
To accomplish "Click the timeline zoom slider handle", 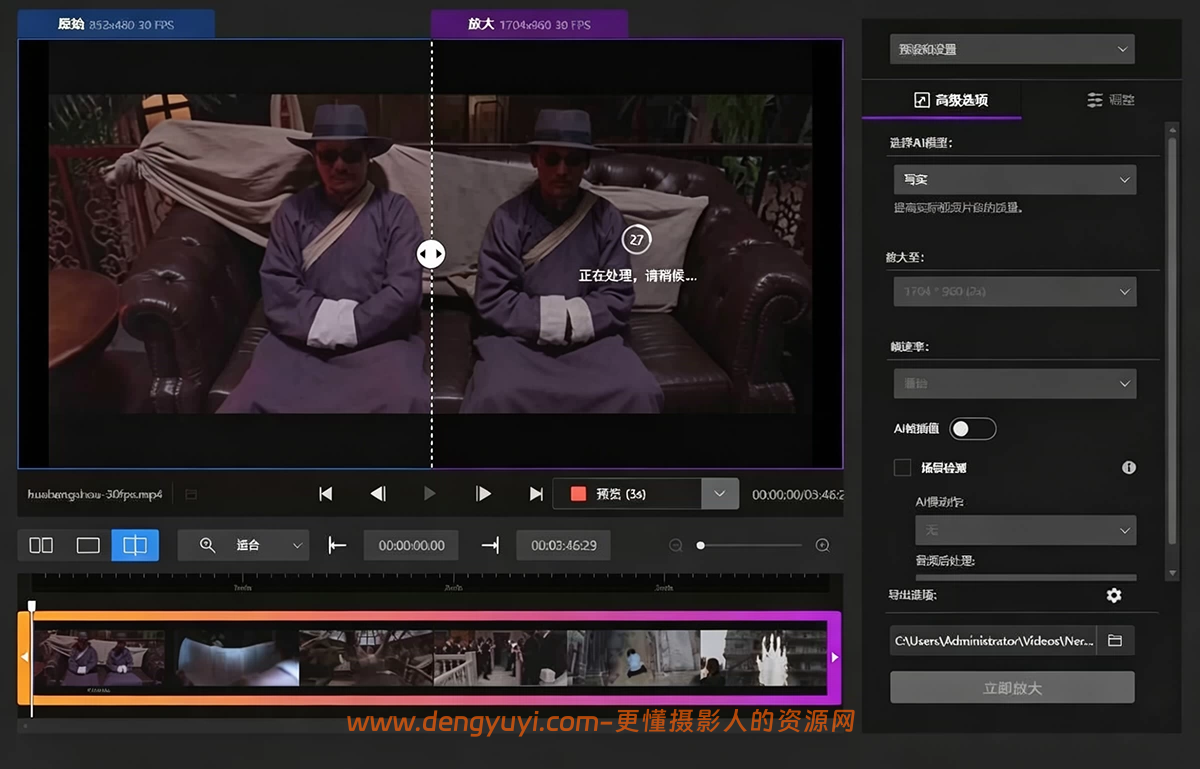I will [701, 545].
